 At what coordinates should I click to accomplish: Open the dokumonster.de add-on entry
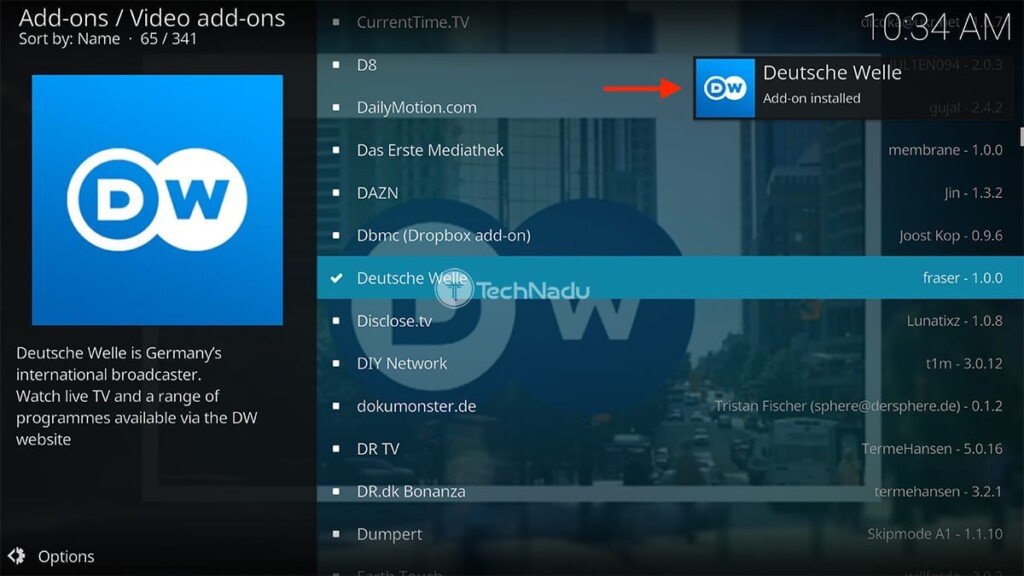click(x=670, y=406)
